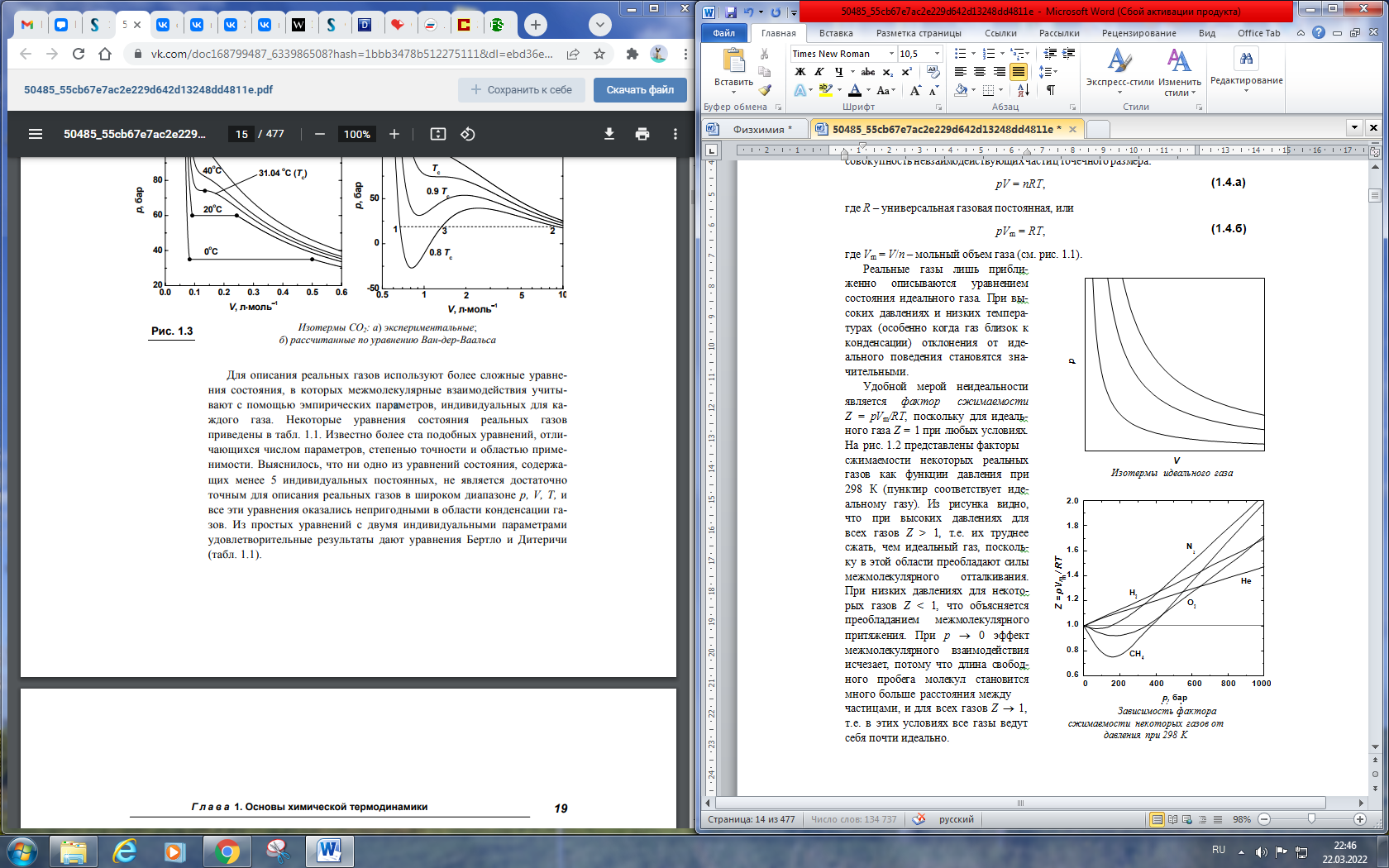Rotate the PDF page counterclockwise
The height and width of the screenshot is (868, 1389).
click(468, 134)
